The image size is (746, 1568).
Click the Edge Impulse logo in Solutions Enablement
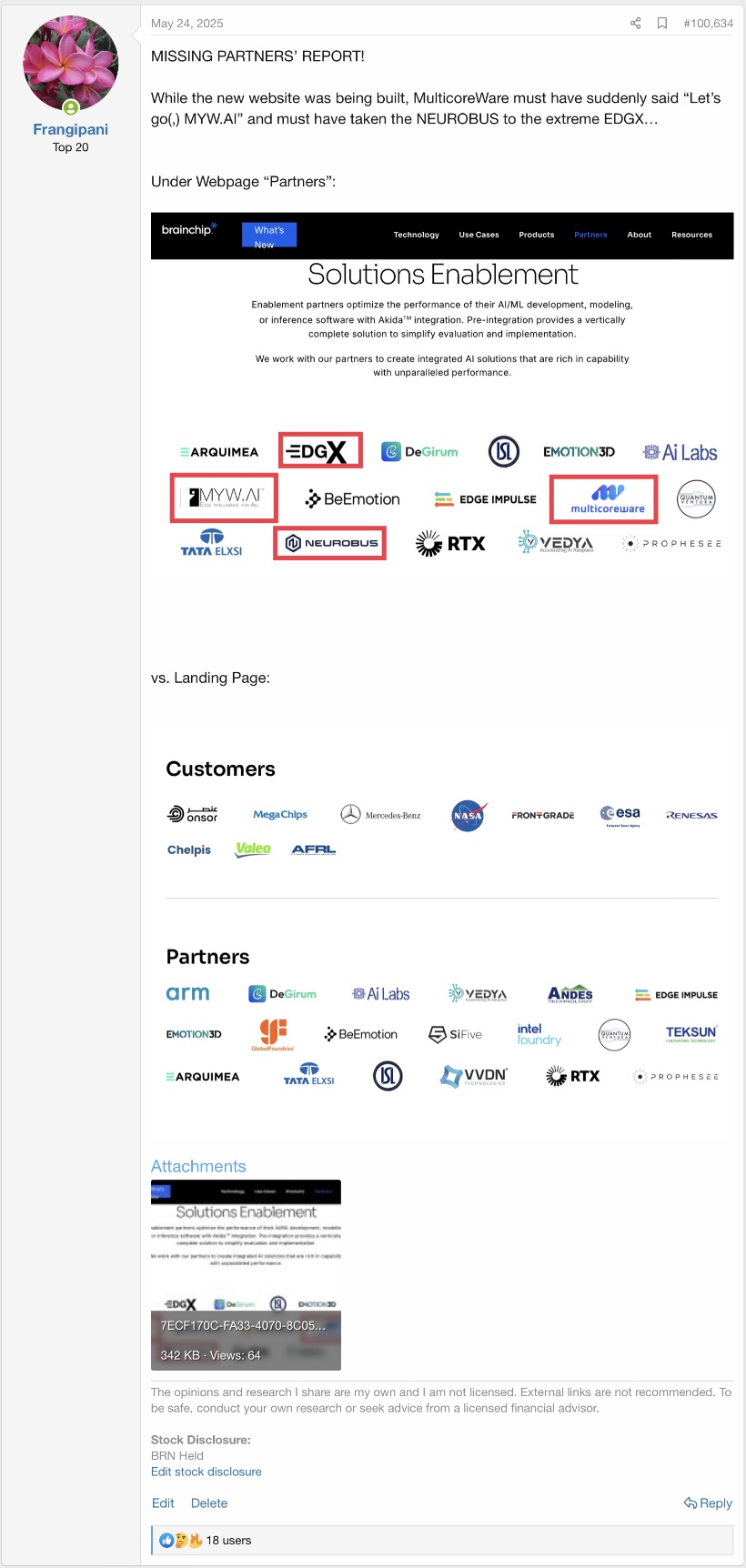(x=485, y=499)
